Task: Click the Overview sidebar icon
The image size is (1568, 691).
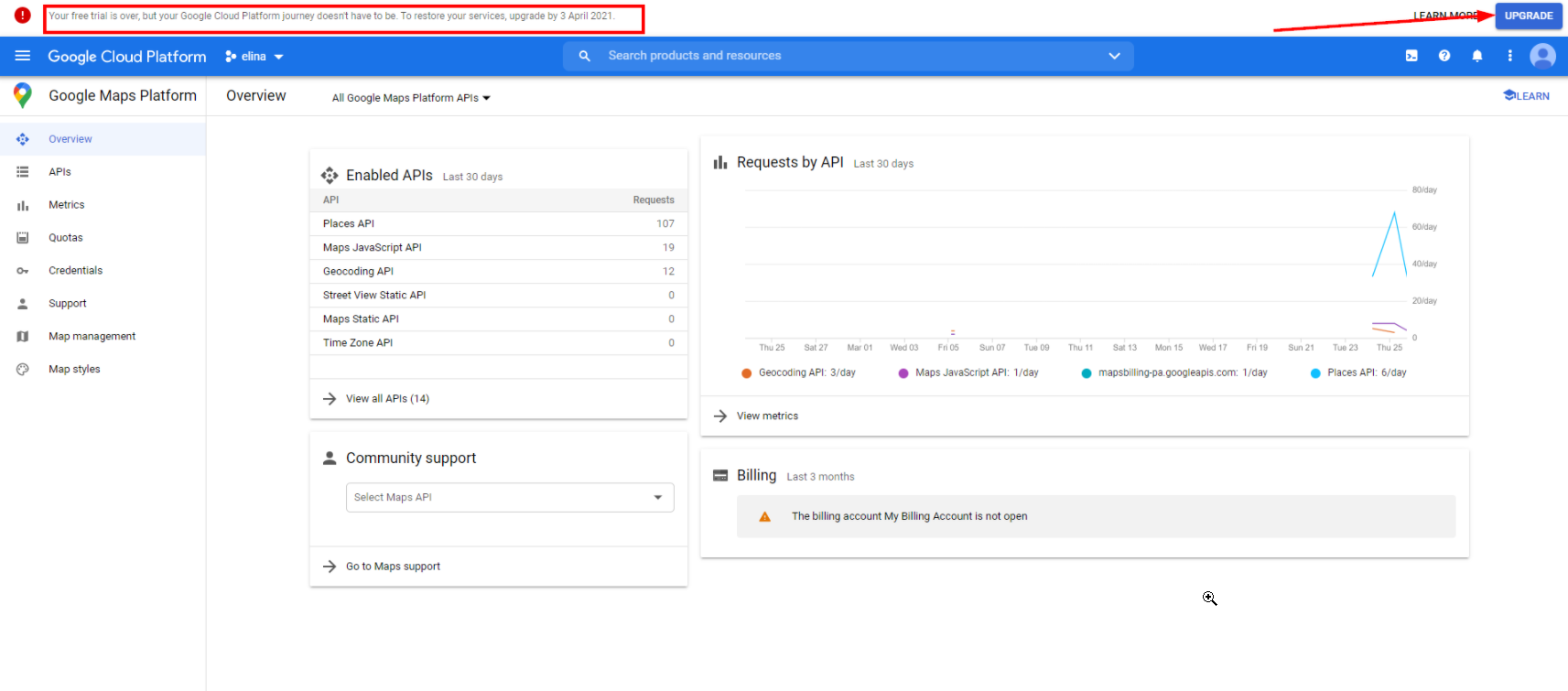Action: pyautogui.click(x=23, y=139)
